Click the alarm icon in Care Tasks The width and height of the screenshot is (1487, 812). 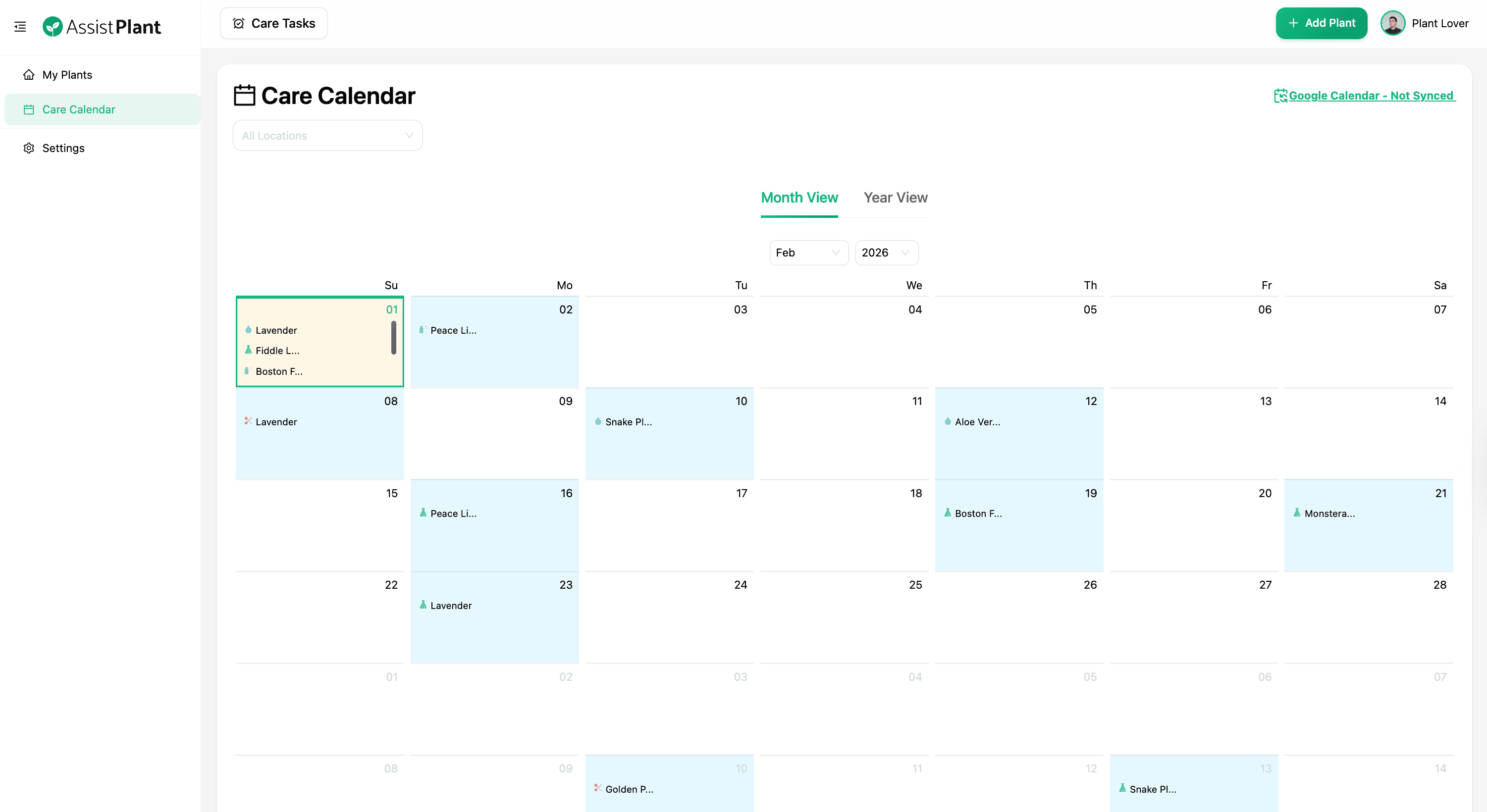click(x=238, y=23)
